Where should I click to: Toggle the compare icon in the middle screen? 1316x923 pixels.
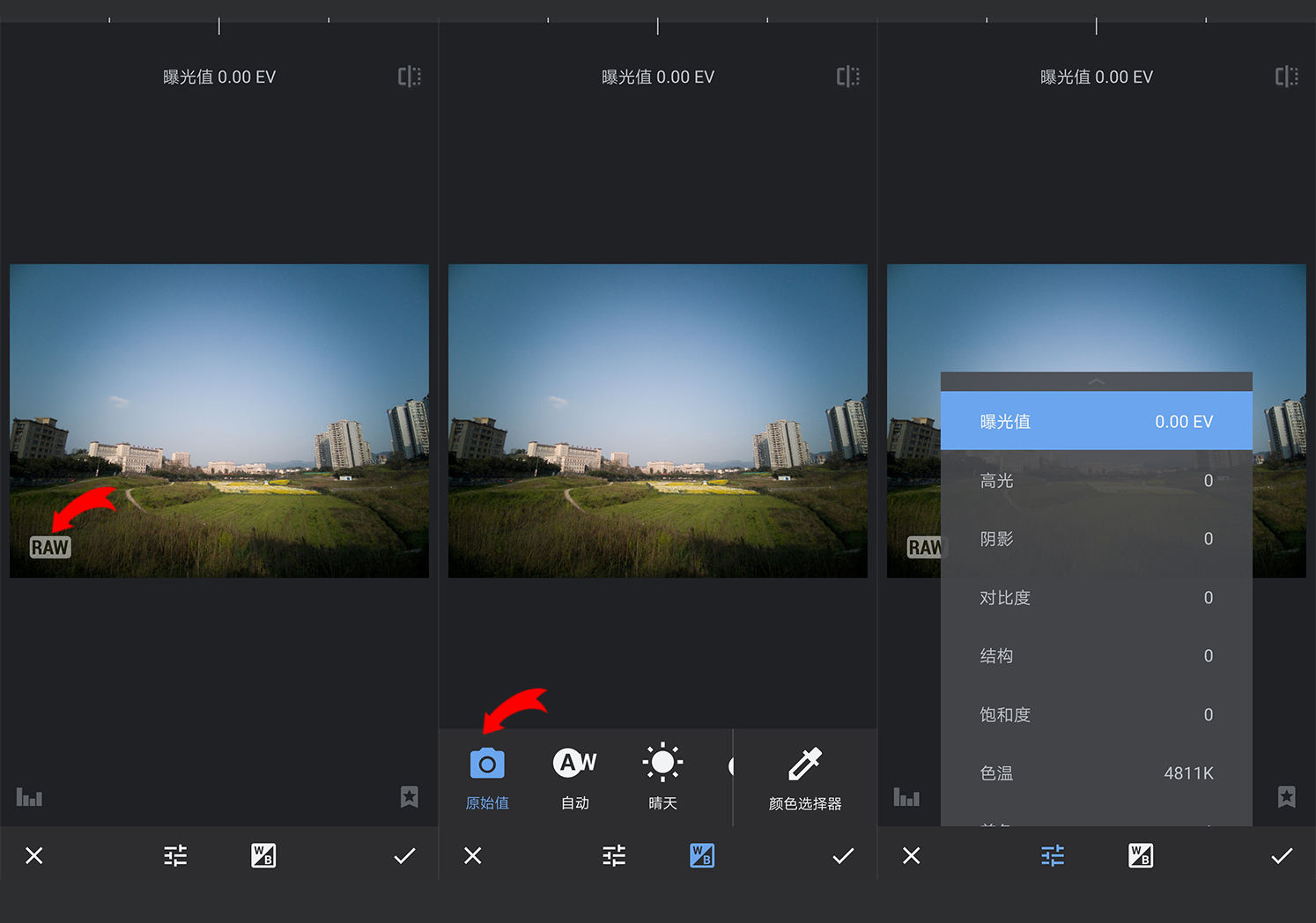tap(847, 77)
